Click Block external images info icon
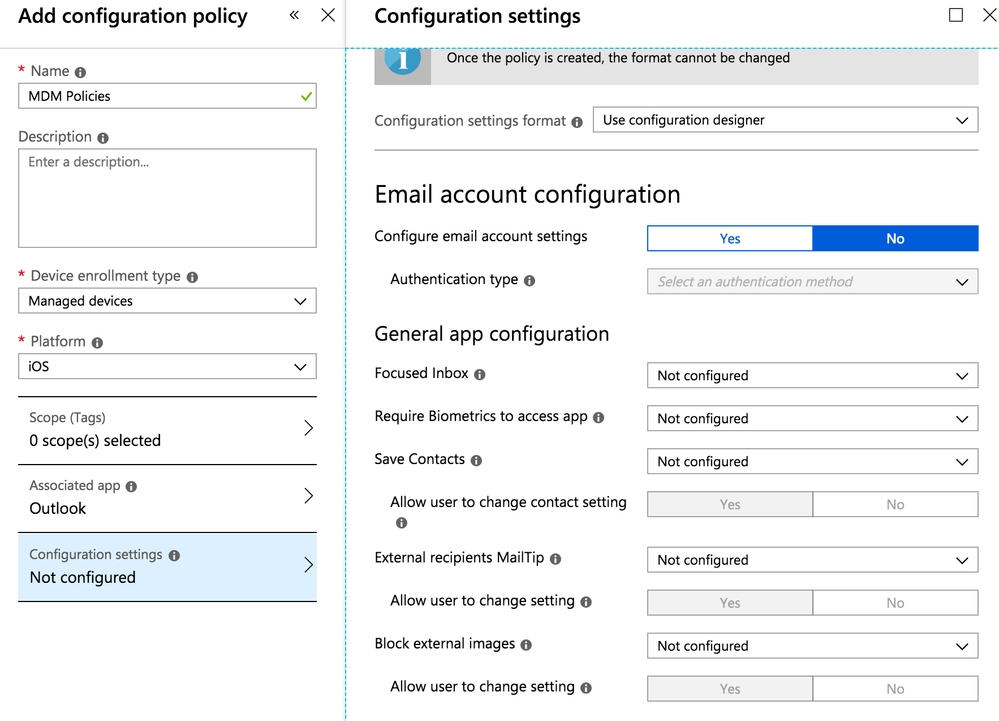999x721 pixels. tap(526, 645)
